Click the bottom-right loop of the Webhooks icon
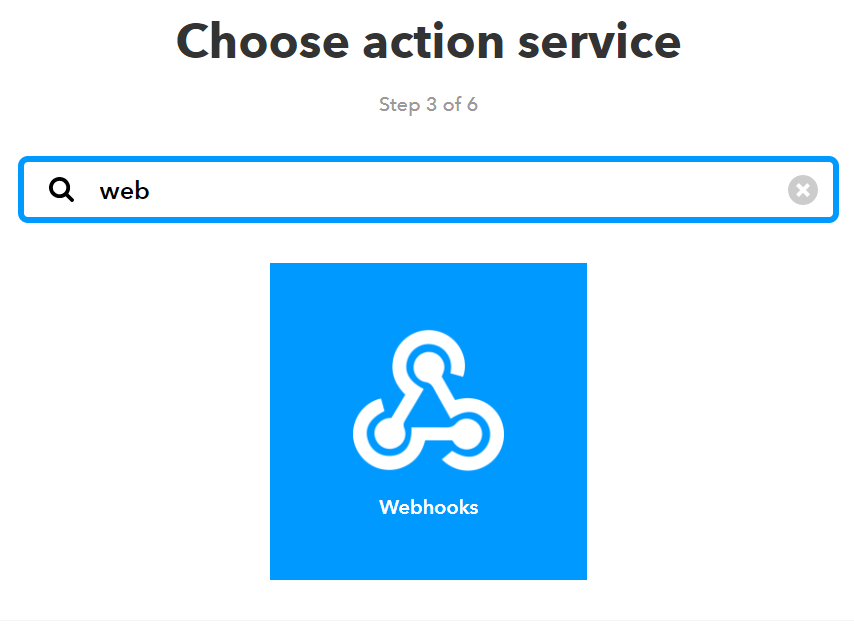 point(468,434)
